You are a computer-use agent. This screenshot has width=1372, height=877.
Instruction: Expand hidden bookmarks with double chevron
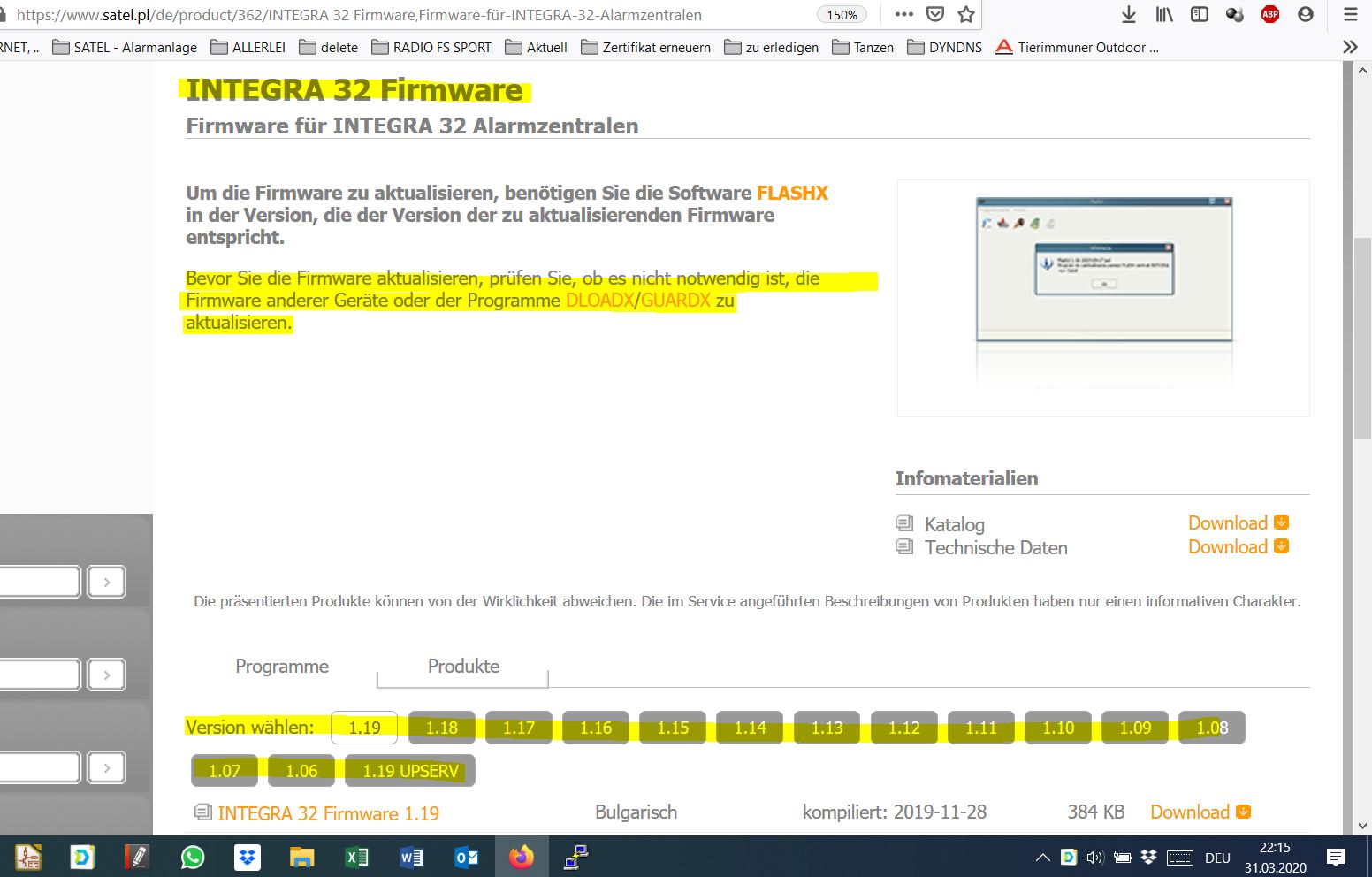1350,47
